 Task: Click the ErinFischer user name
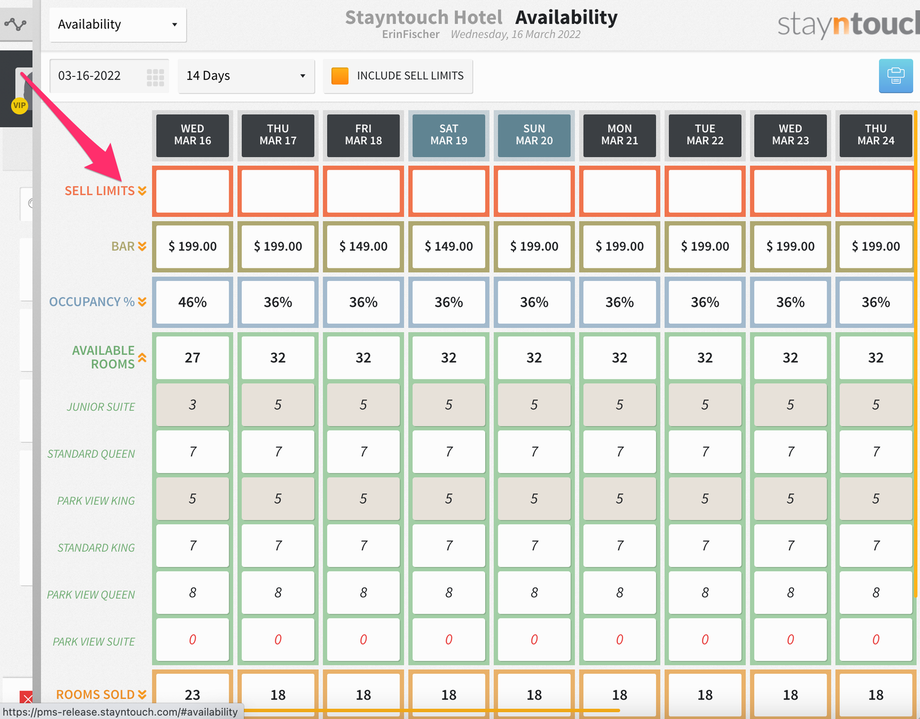coord(411,35)
